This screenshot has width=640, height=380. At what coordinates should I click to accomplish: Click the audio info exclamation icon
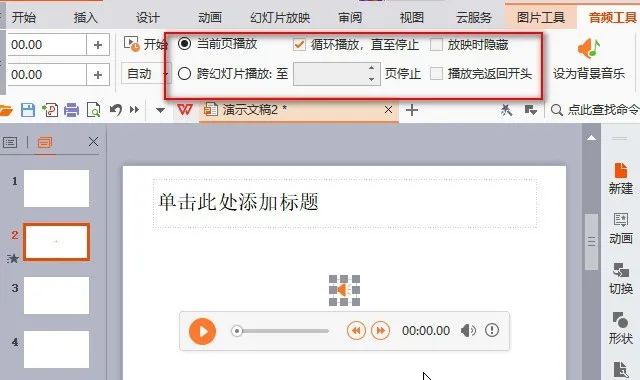492,330
